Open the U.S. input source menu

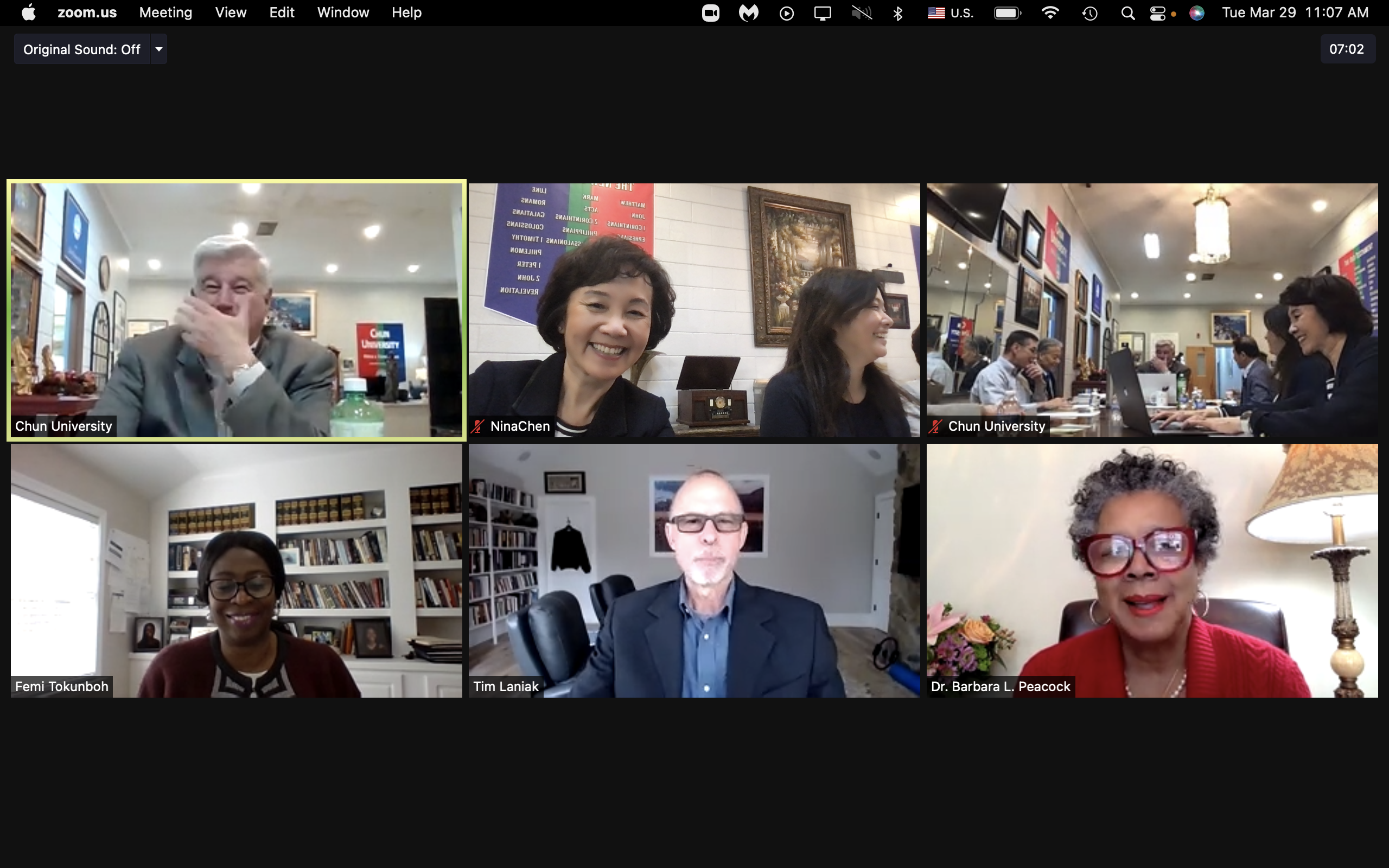point(951,12)
